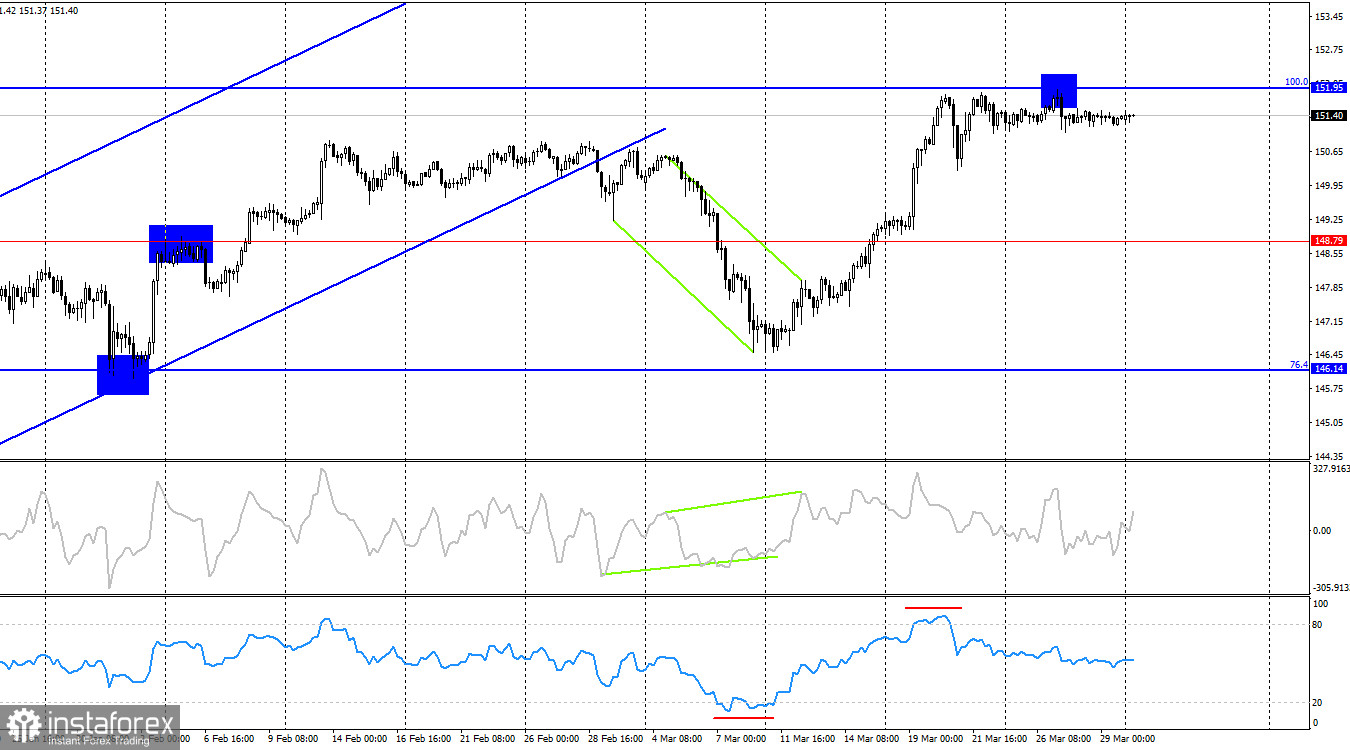
Task: Select the 145.05 price axis value
Action: (1329, 423)
